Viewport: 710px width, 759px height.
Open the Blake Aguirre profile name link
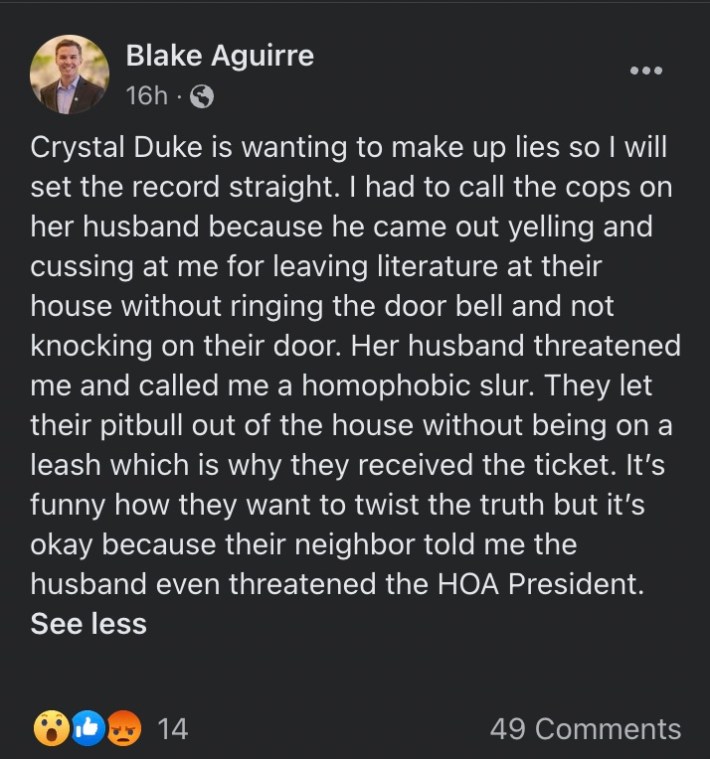[220, 55]
